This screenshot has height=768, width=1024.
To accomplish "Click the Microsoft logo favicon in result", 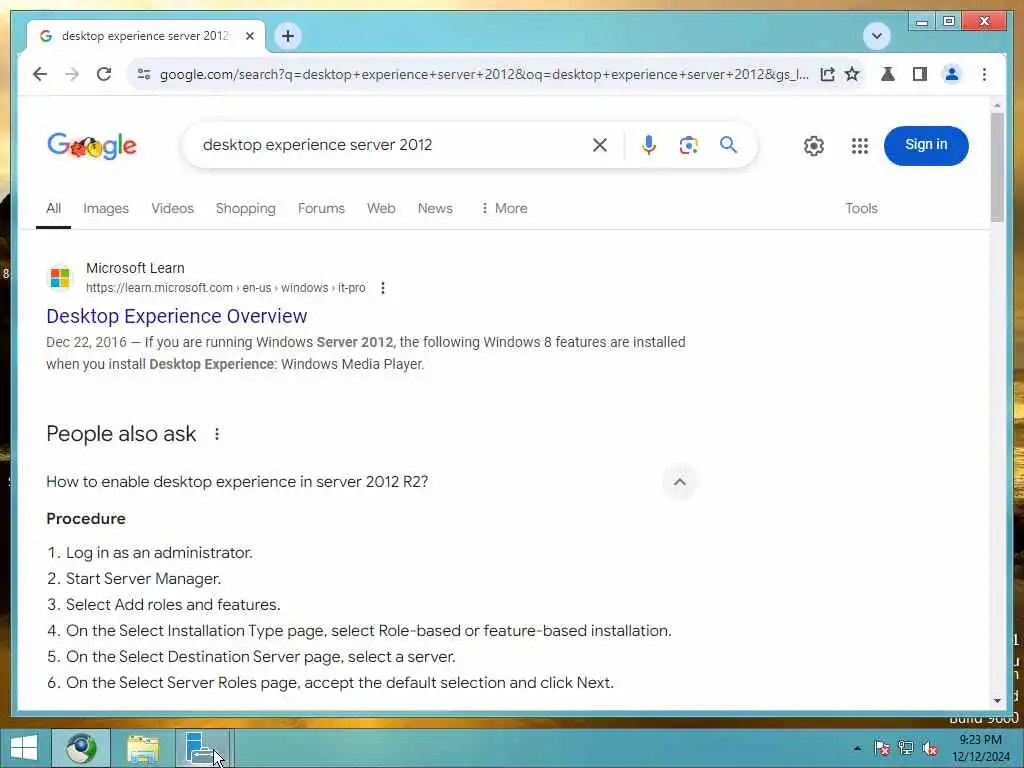I will (59, 278).
